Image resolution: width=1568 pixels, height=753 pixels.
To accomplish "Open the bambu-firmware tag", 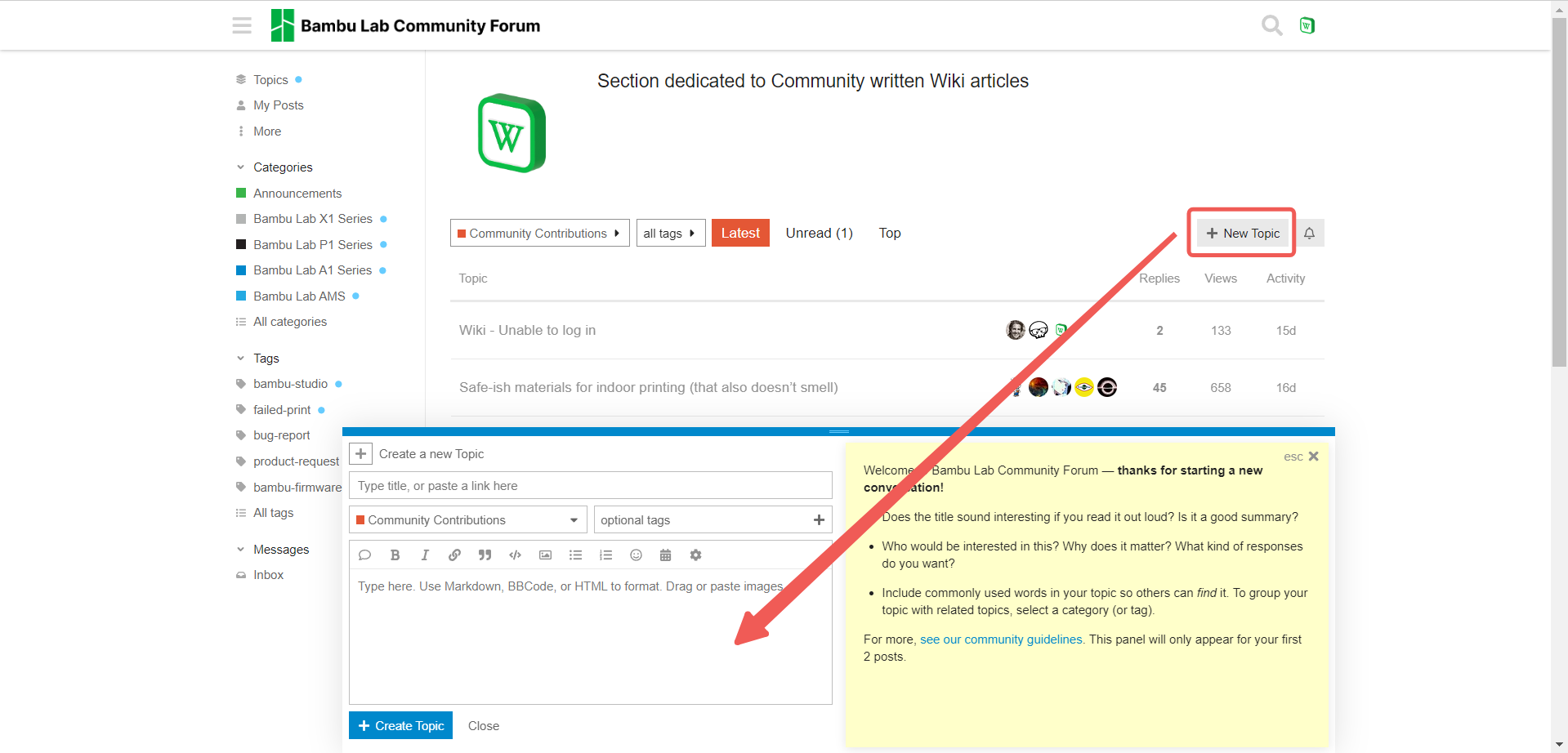I will [288, 488].
